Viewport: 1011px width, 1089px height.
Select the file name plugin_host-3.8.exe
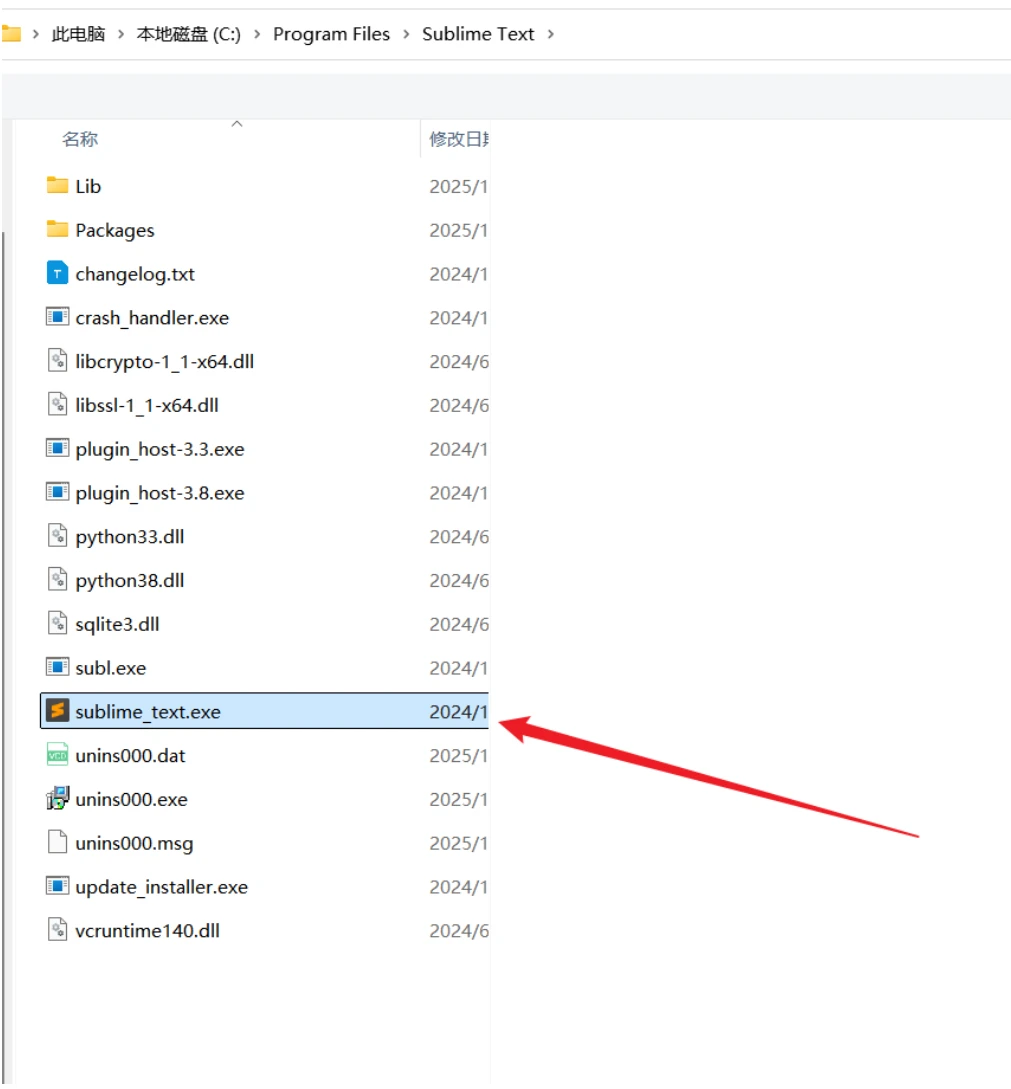pos(160,493)
